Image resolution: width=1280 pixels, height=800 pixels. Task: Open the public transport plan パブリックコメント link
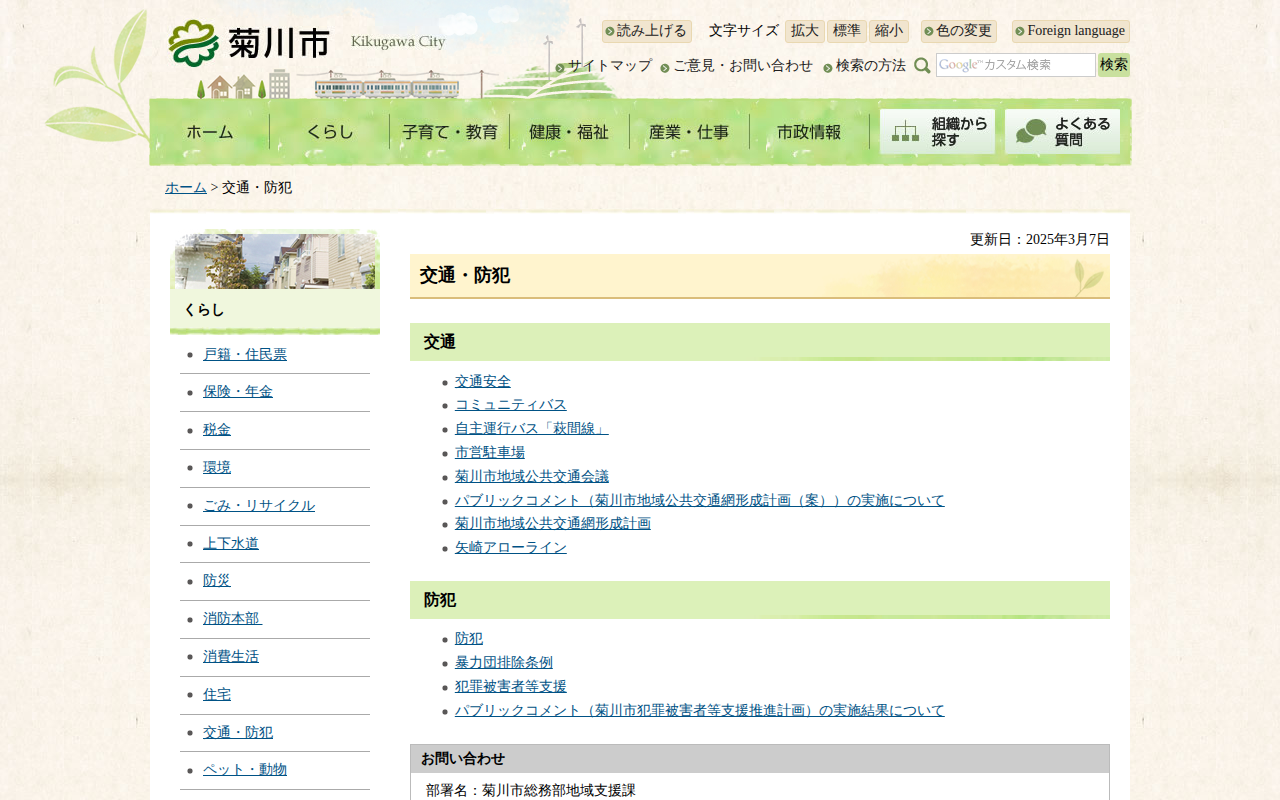[x=700, y=501]
